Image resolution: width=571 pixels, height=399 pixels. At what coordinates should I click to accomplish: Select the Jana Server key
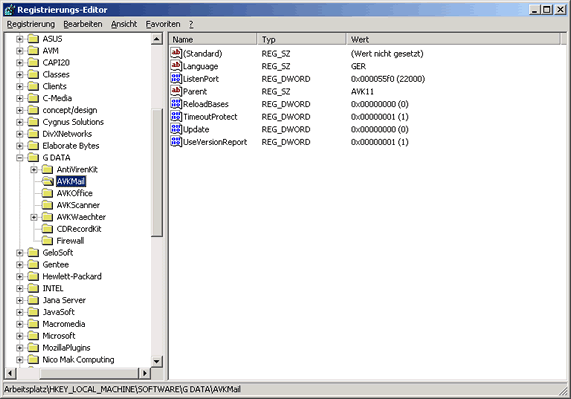tap(64, 300)
